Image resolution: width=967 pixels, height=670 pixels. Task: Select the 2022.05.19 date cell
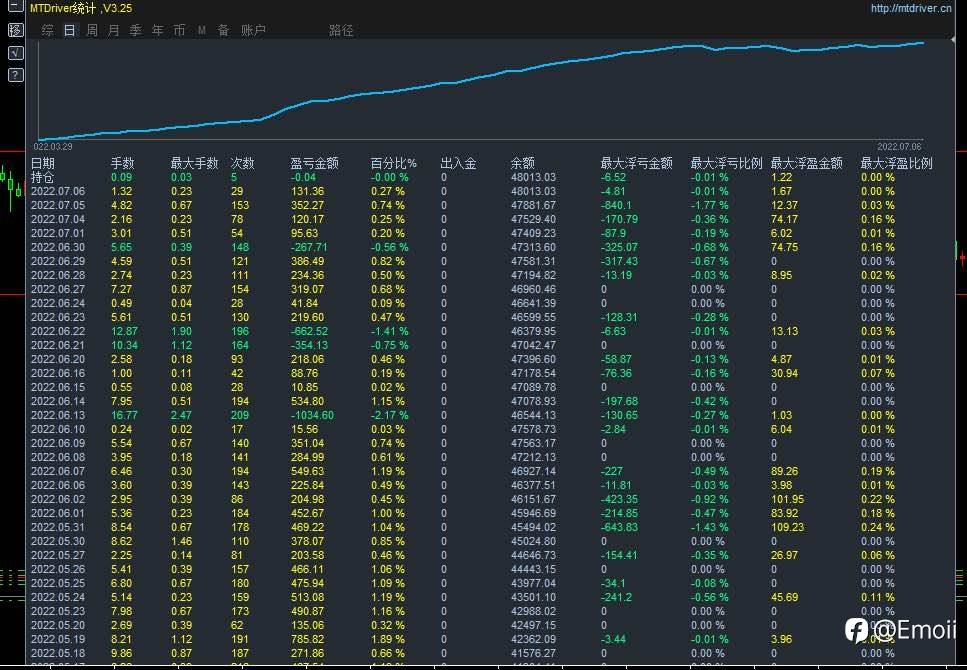coord(58,639)
